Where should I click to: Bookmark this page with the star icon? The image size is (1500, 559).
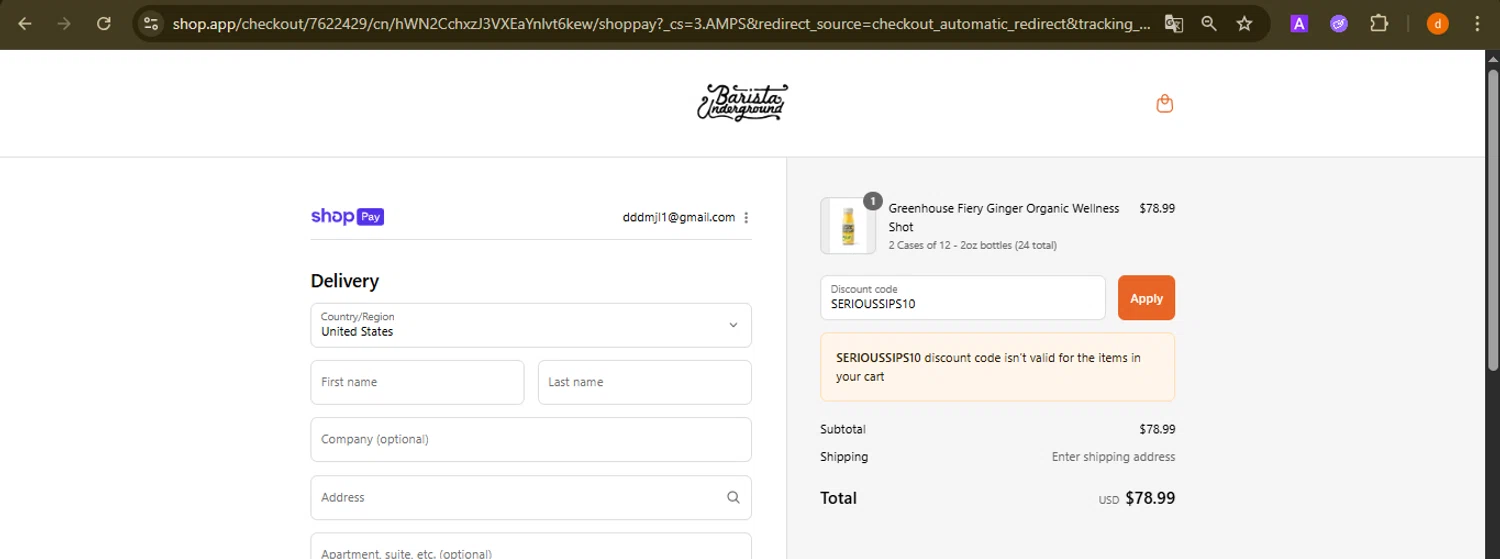(1244, 23)
